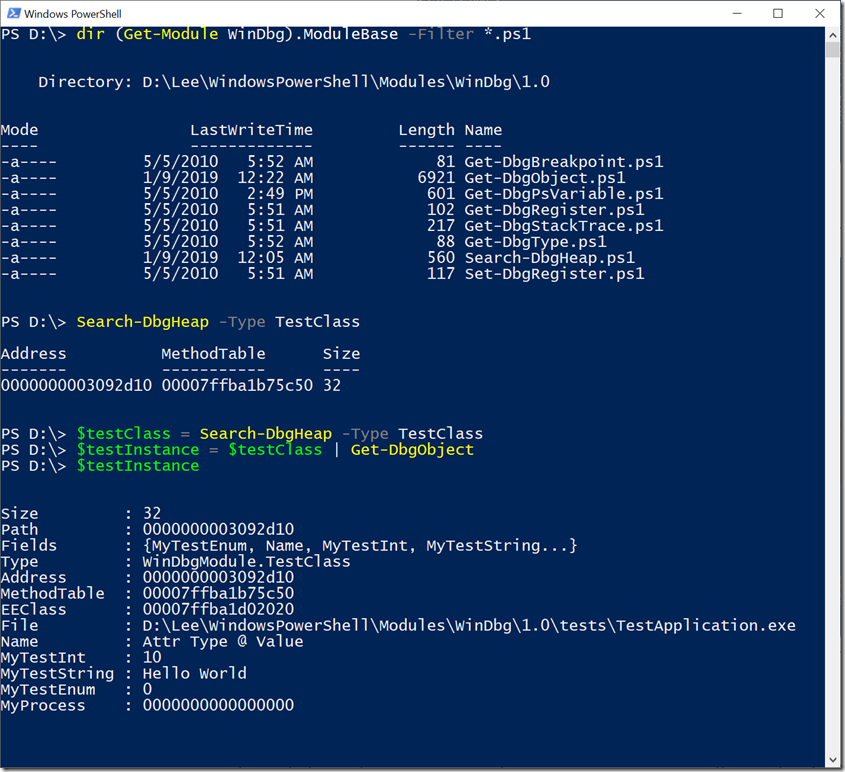
Task: Click the PowerShell icon in the title bar
Action: [13, 13]
